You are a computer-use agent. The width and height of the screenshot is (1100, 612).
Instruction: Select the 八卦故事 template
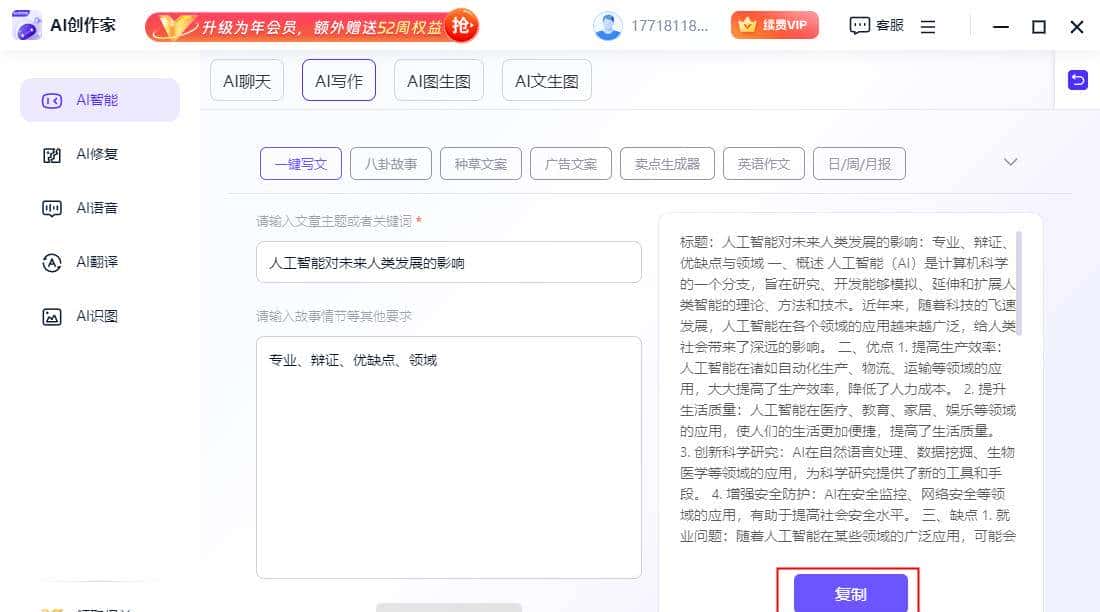(390, 163)
